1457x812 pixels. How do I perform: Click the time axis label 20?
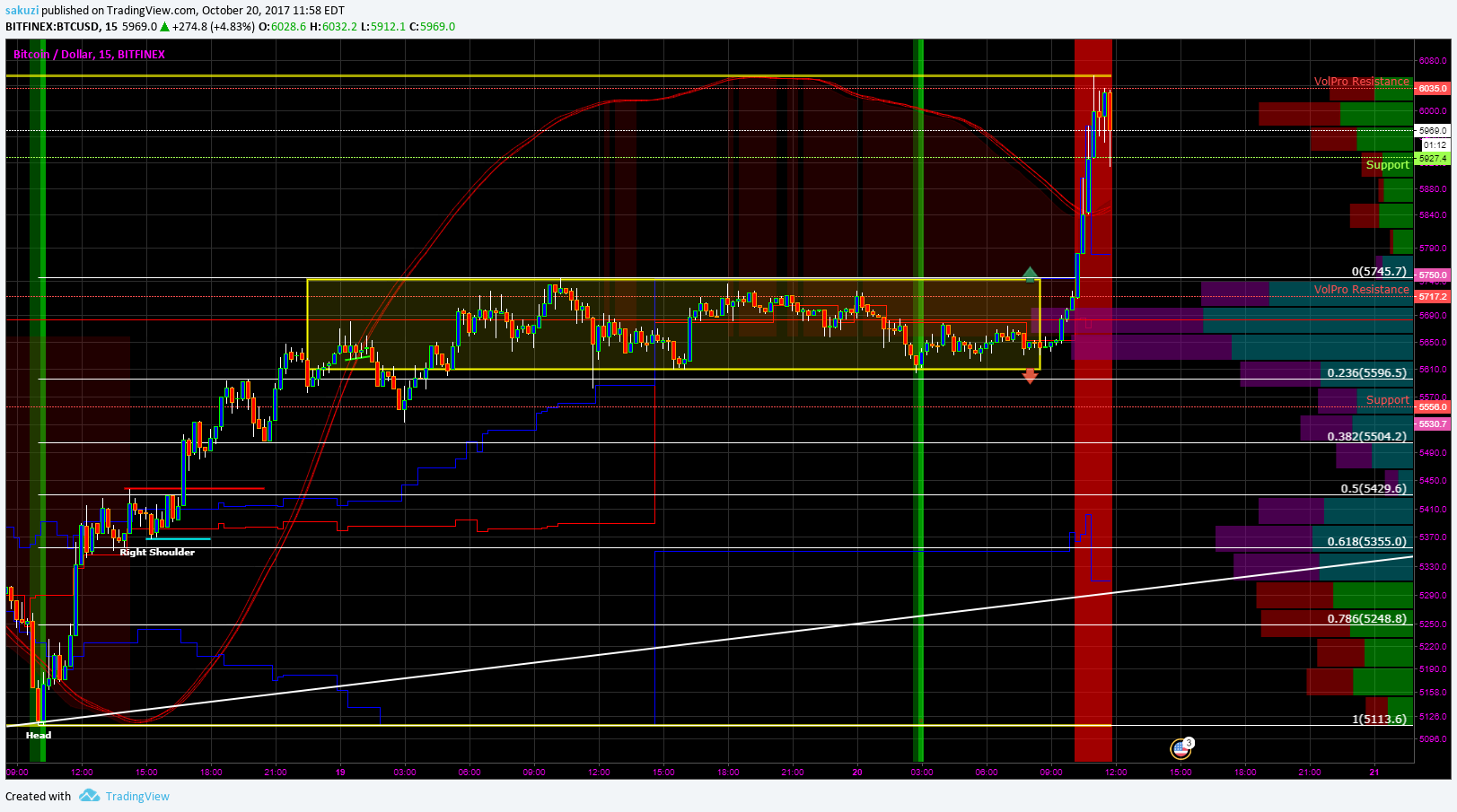point(857,773)
